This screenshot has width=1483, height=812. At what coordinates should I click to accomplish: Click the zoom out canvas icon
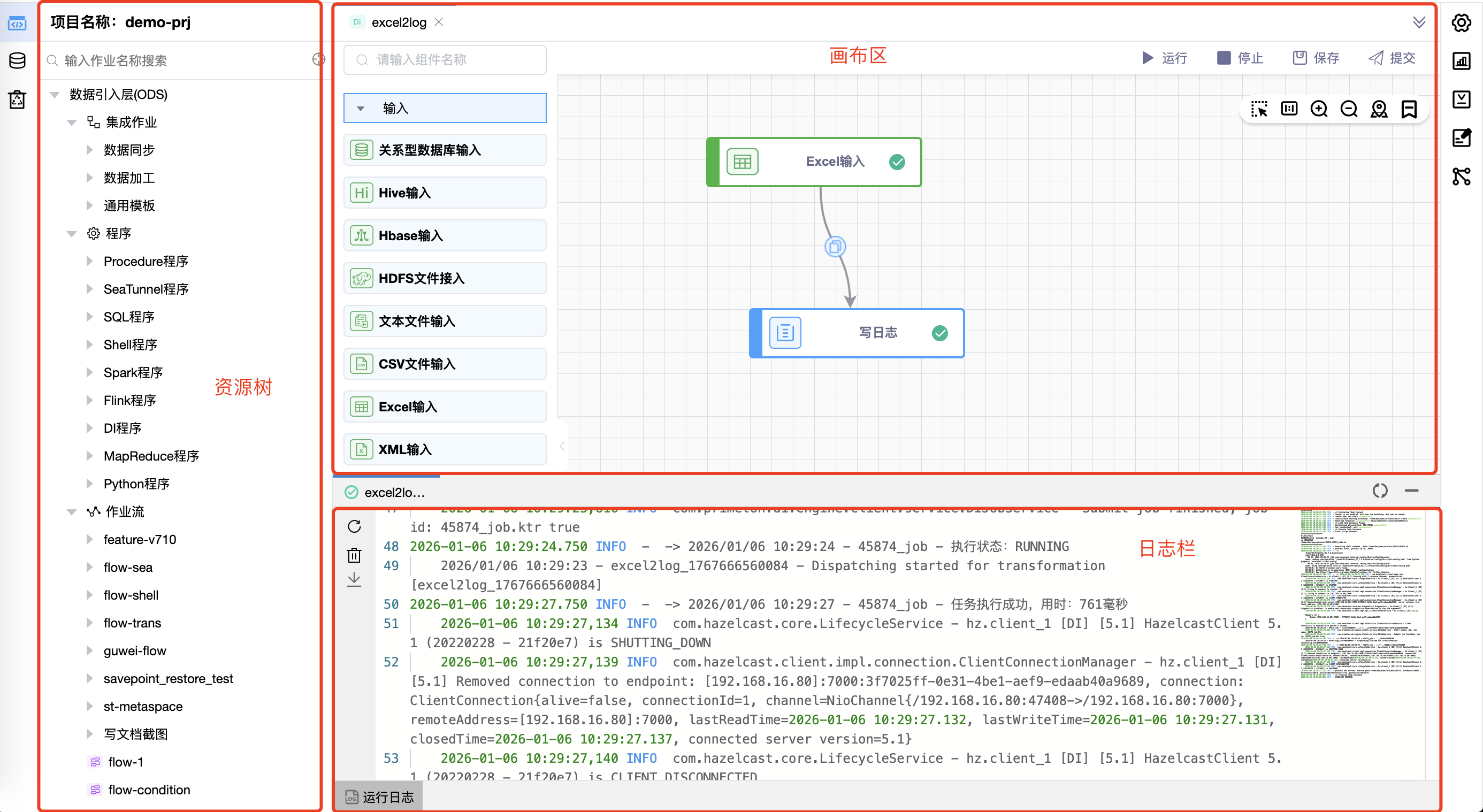click(1348, 109)
